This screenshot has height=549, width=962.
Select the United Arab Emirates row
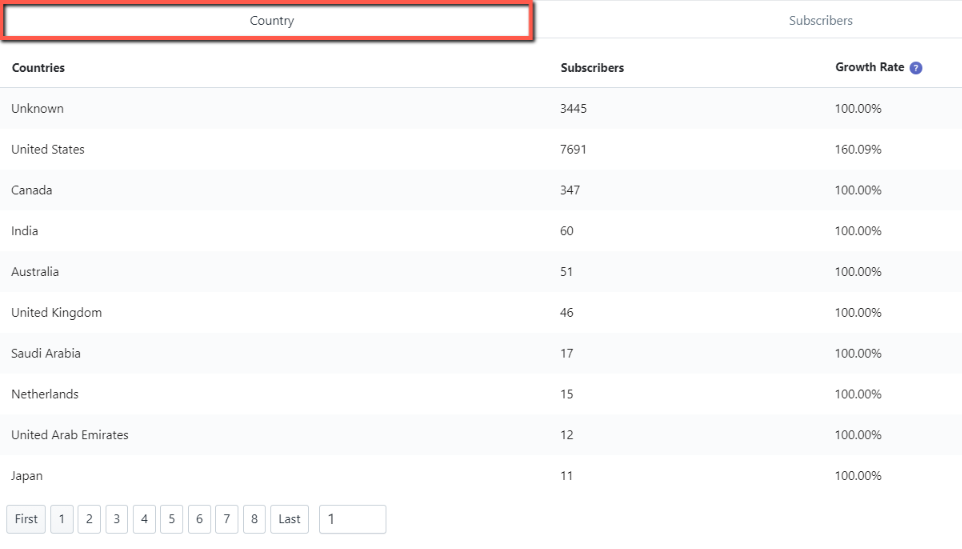[x=481, y=435]
